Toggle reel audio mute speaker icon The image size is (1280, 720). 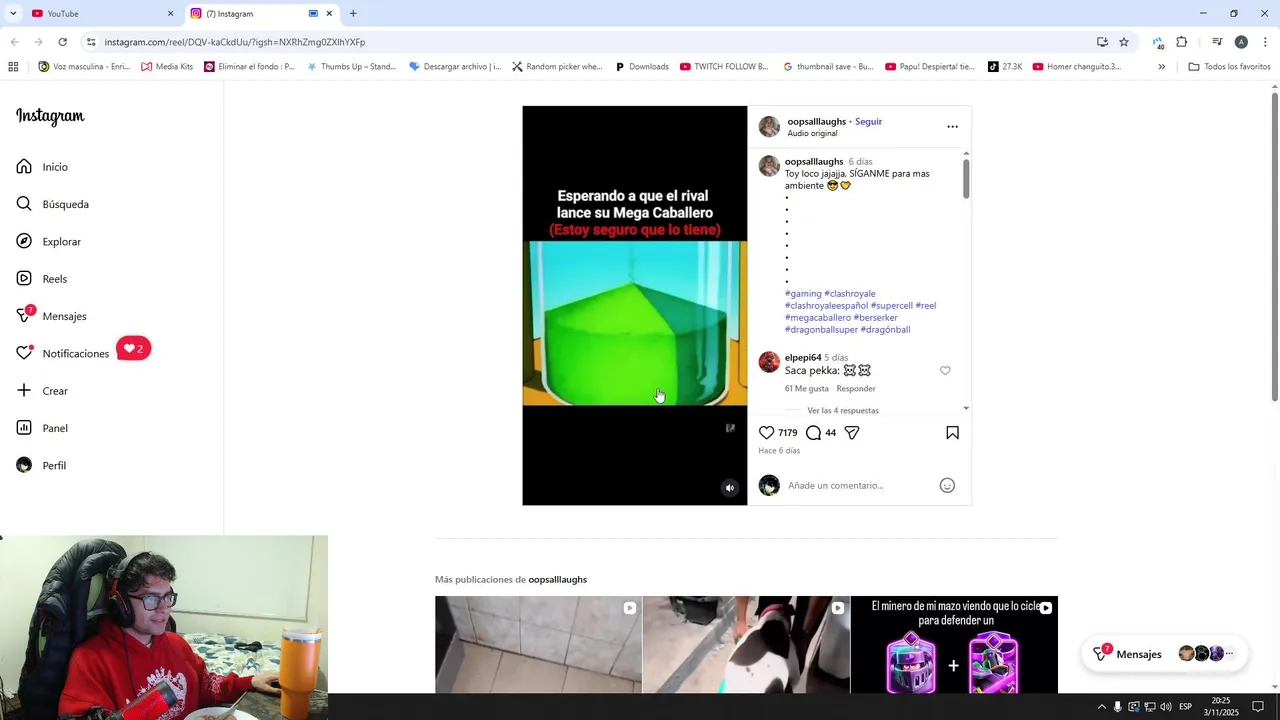click(x=730, y=488)
